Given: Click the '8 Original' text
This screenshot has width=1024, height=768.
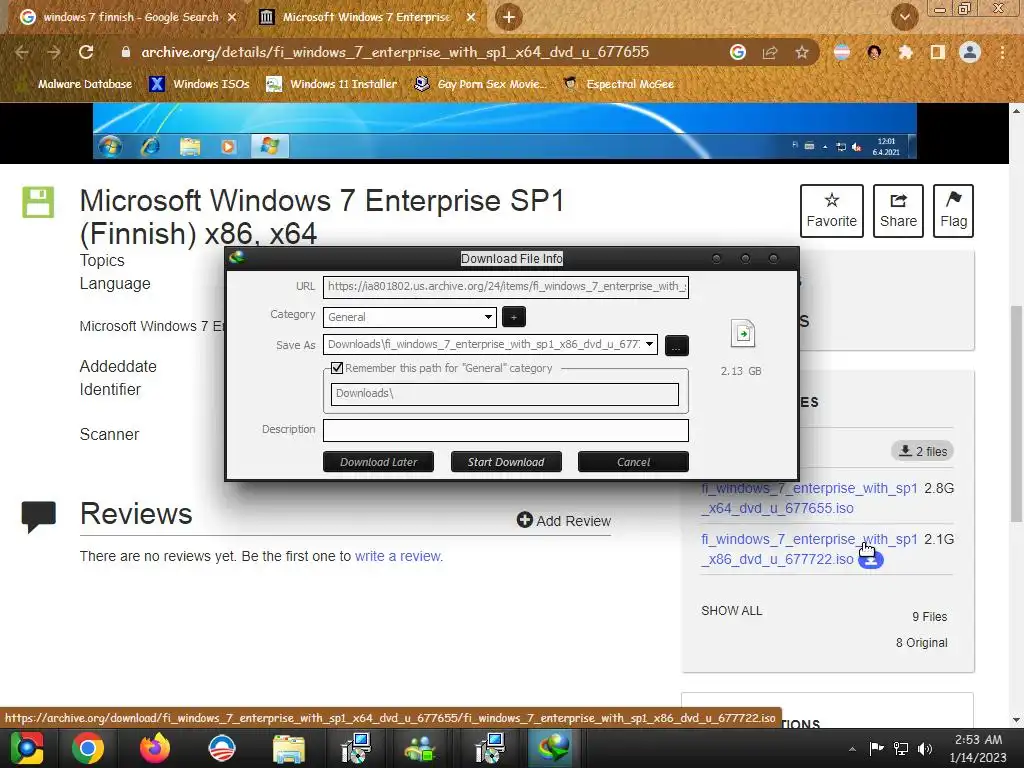Looking at the screenshot, I should click(x=921, y=643).
